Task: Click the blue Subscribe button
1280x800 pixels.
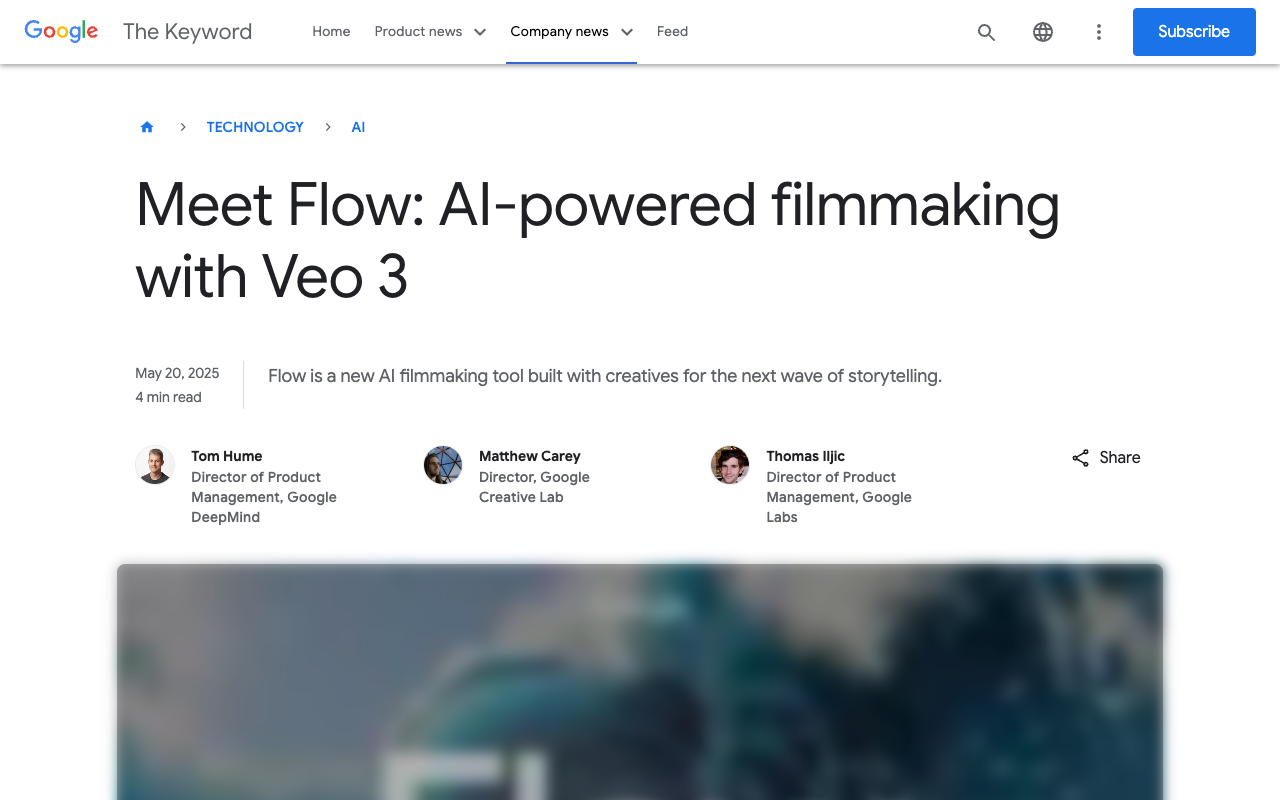Action: click(1194, 32)
